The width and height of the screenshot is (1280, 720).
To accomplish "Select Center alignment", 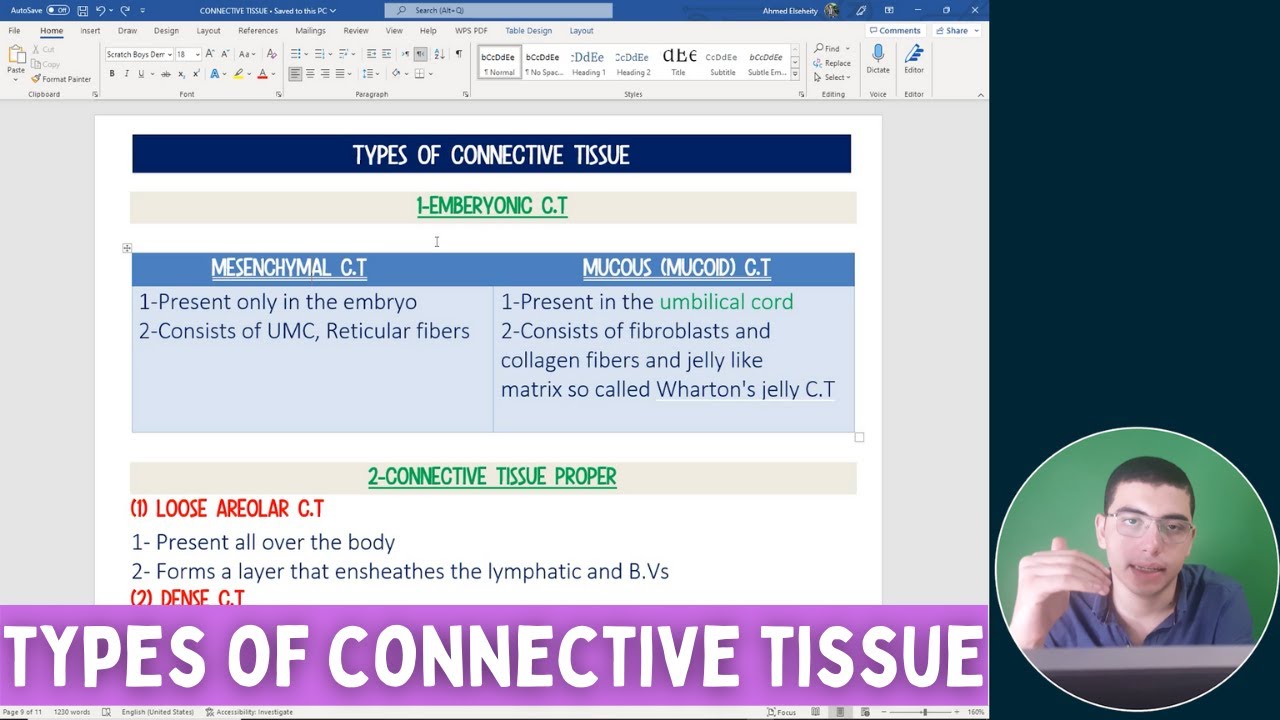I will coord(310,74).
